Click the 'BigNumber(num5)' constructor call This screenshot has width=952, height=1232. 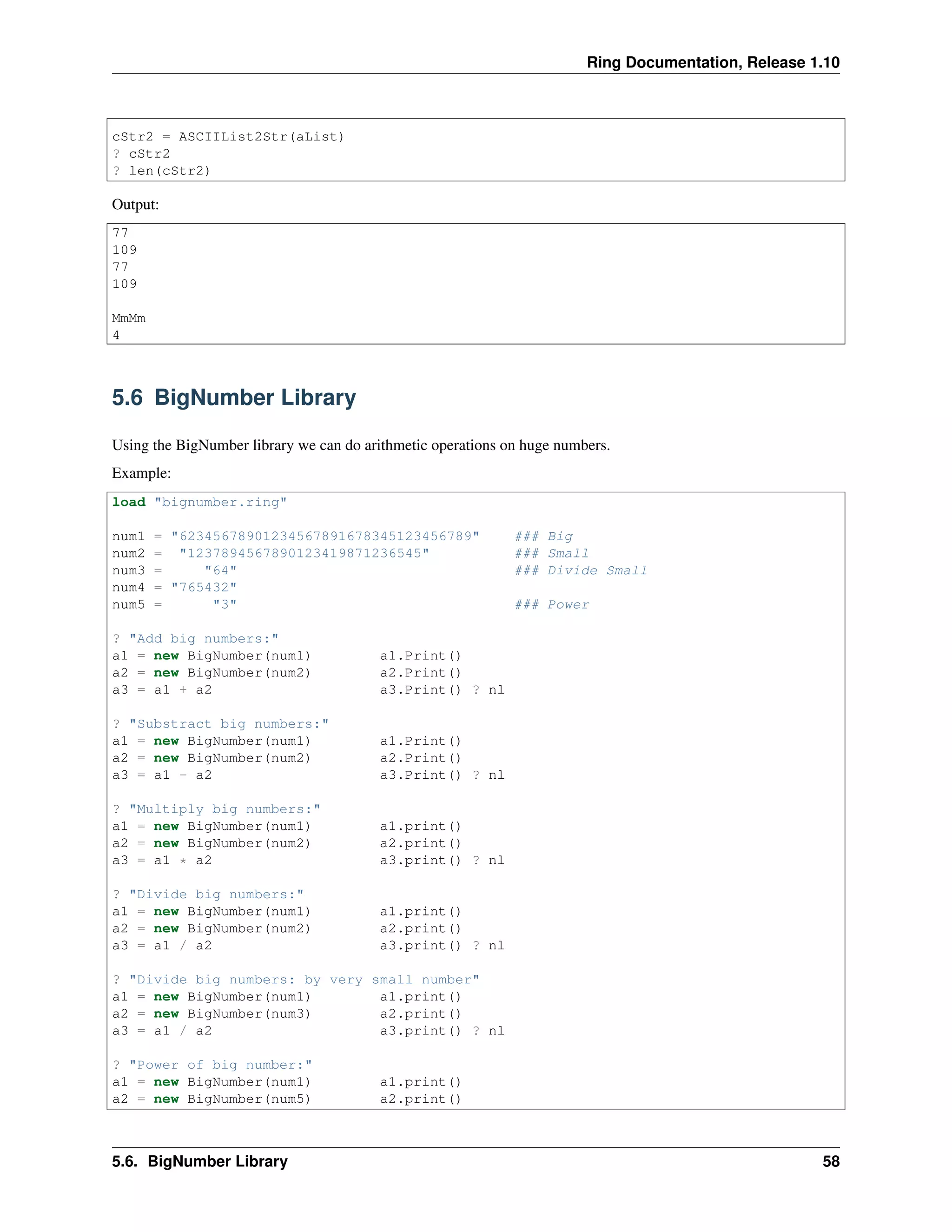(x=249, y=1099)
